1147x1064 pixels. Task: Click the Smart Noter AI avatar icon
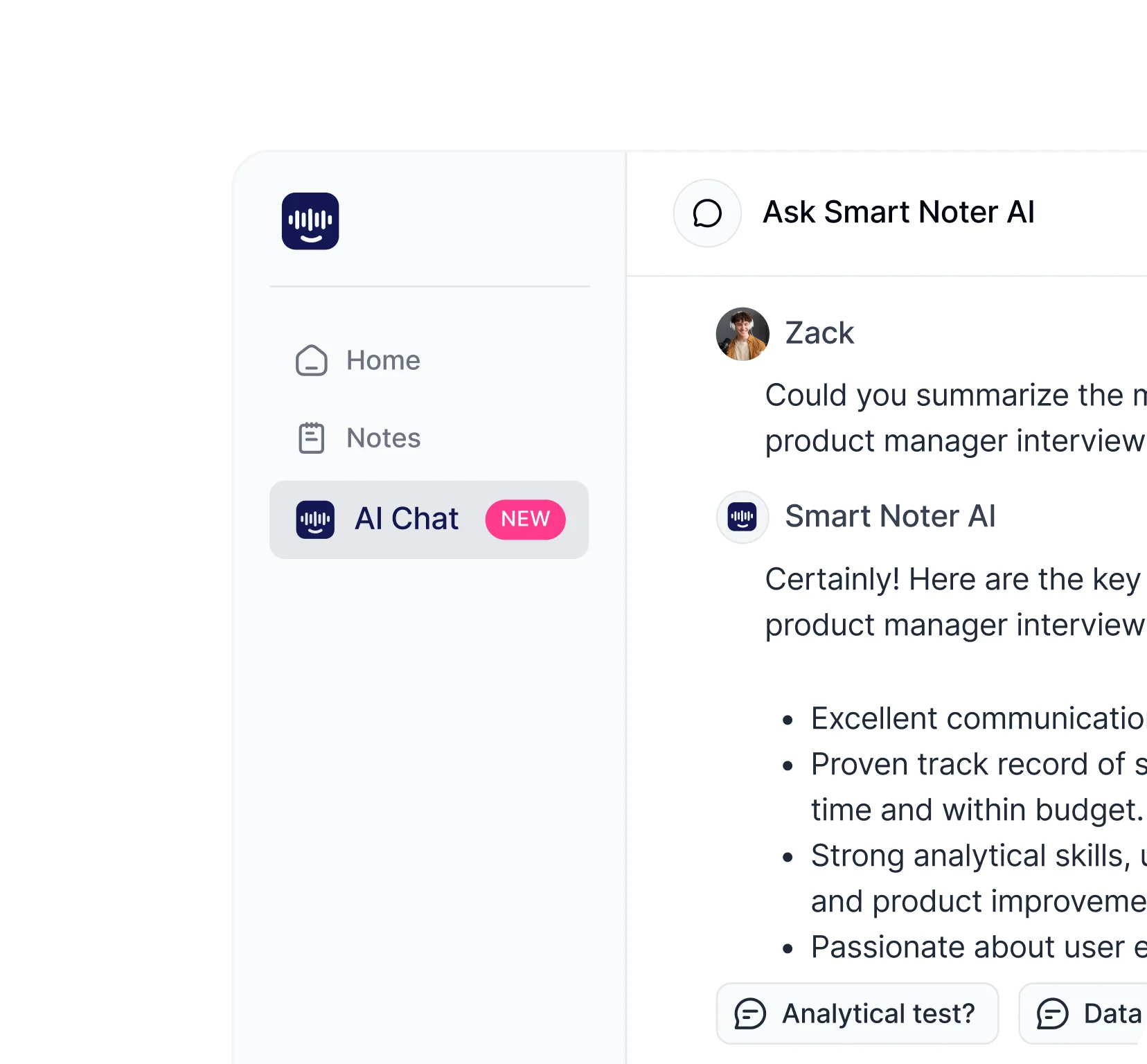click(743, 517)
